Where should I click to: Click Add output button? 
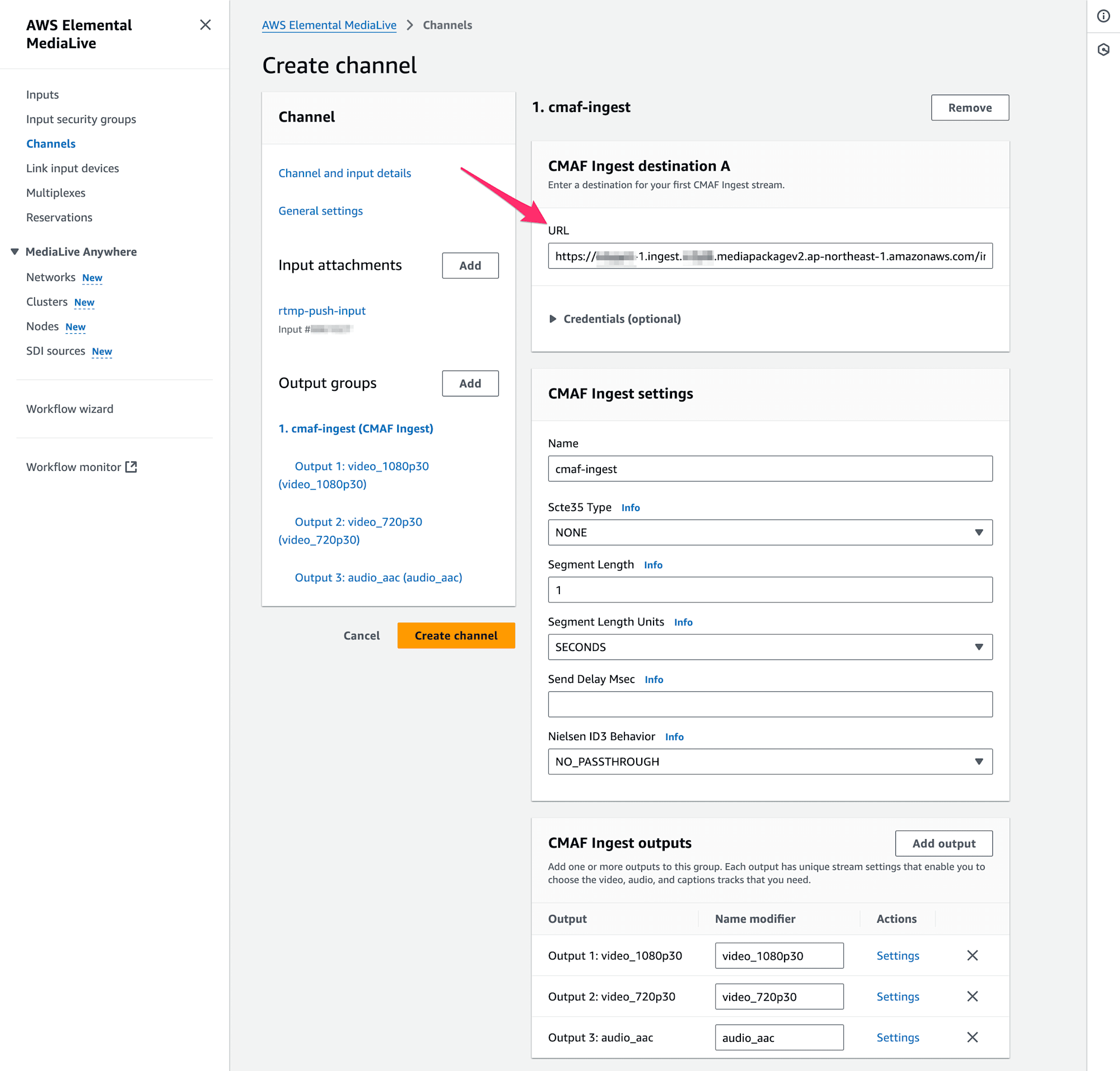pyautogui.click(x=944, y=843)
